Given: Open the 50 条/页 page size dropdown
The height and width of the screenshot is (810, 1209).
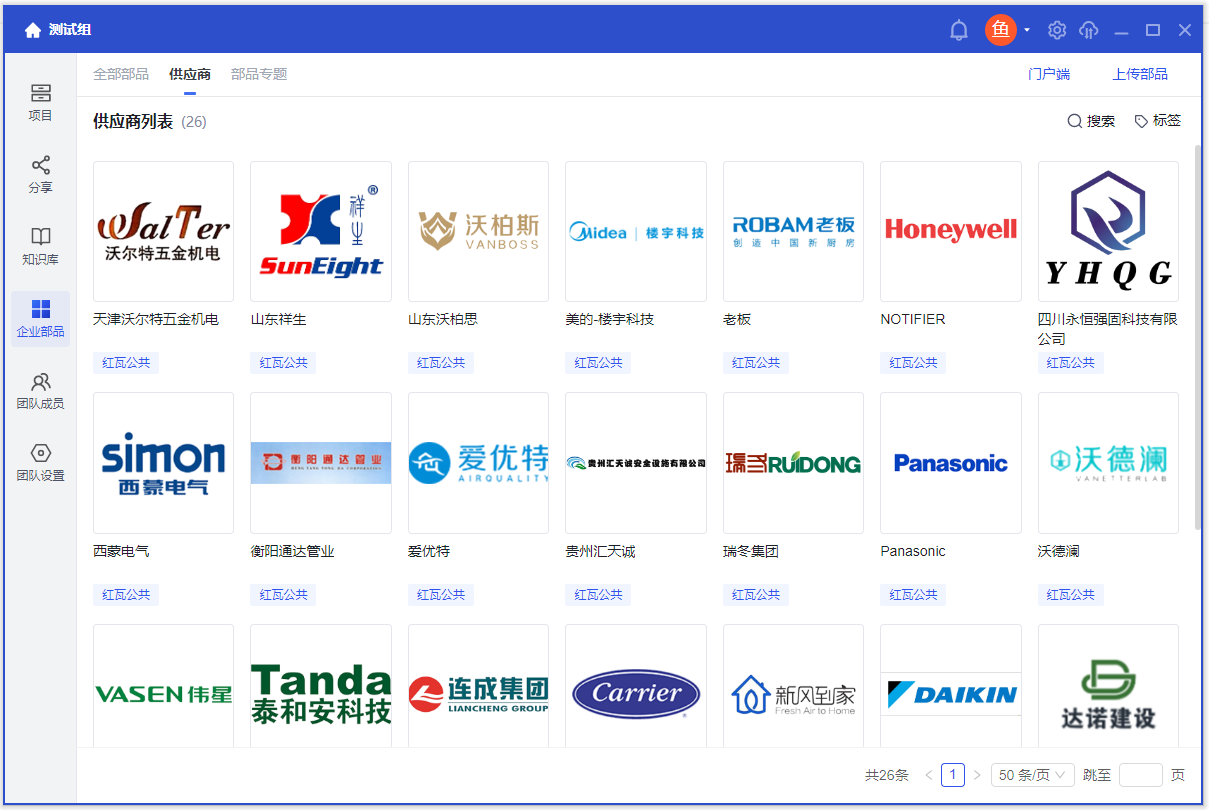Looking at the screenshot, I should pyautogui.click(x=1033, y=775).
